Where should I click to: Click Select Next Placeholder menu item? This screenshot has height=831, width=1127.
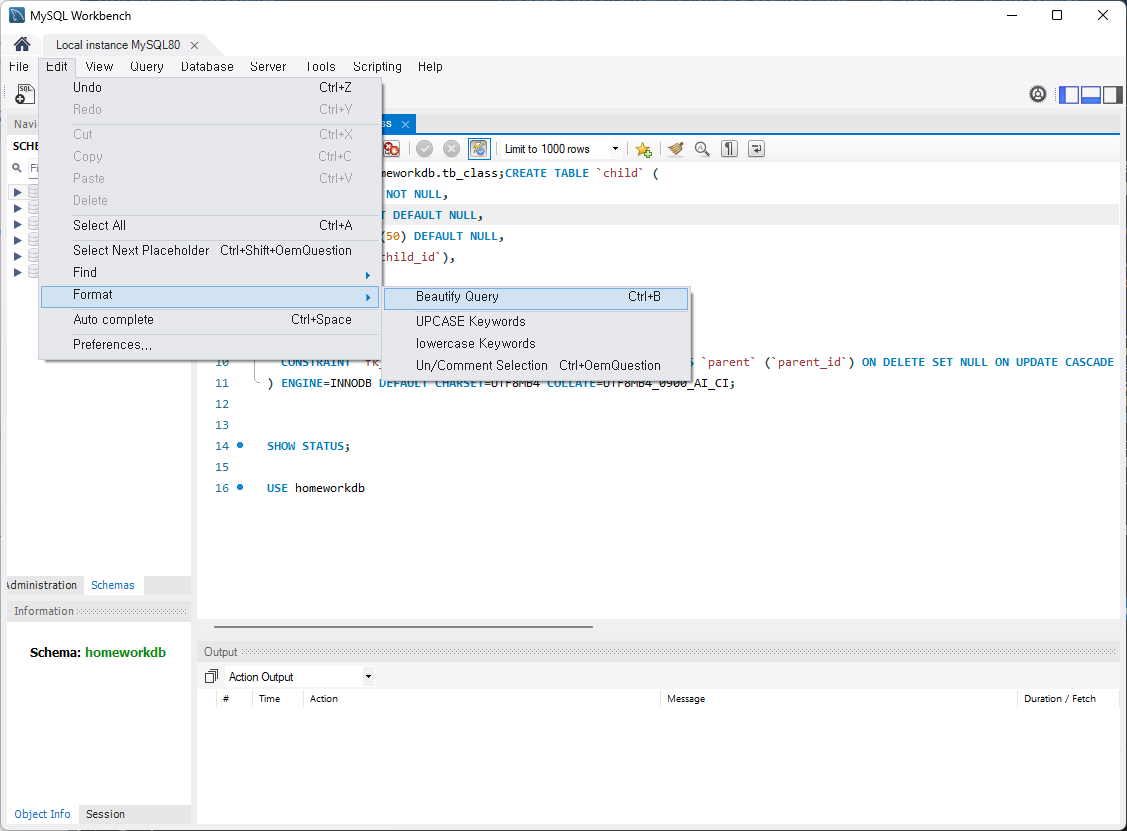pyautogui.click(x=210, y=251)
